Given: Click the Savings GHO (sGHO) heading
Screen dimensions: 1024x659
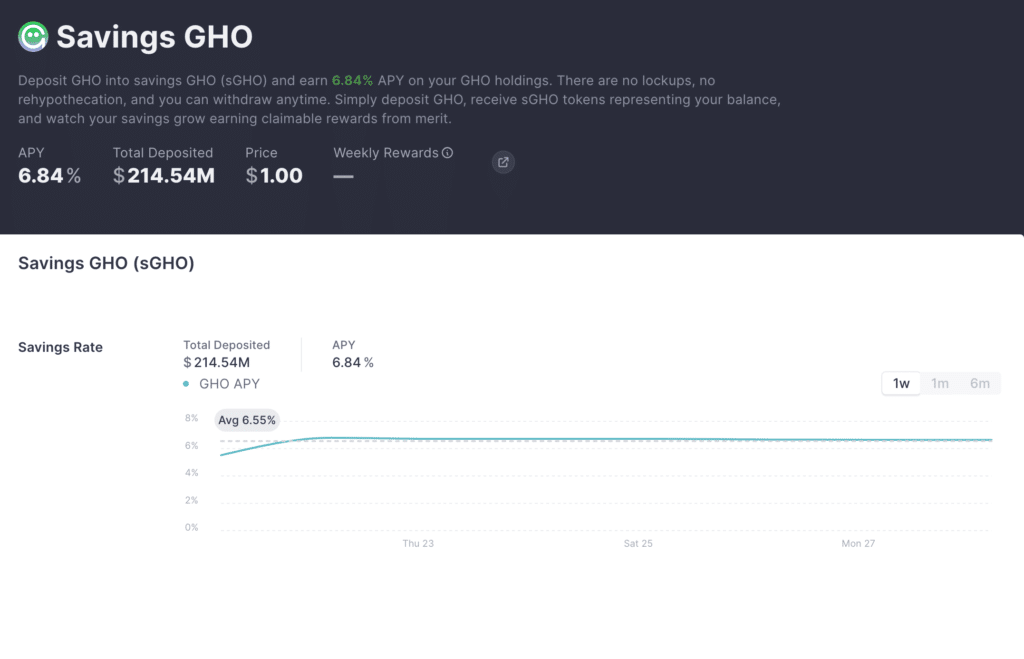Looking at the screenshot, I should click(x=105, y=263).
